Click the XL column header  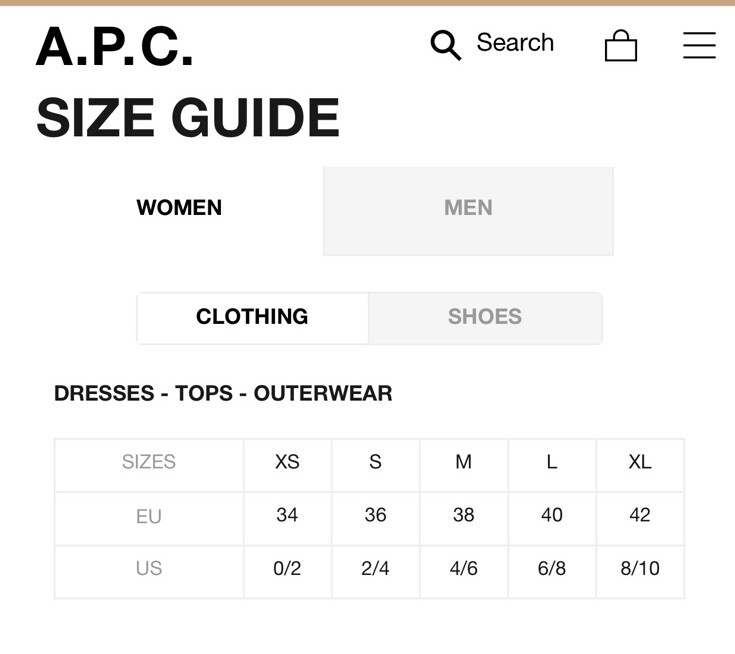(x=640, y=462)
